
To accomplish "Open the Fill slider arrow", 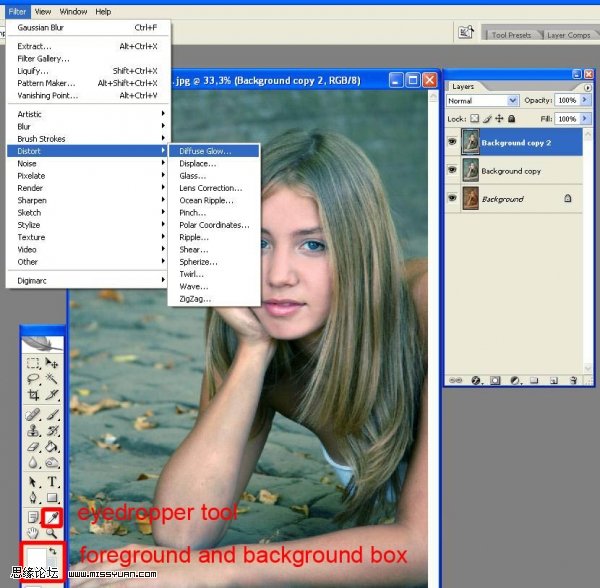I will point(585,119).
